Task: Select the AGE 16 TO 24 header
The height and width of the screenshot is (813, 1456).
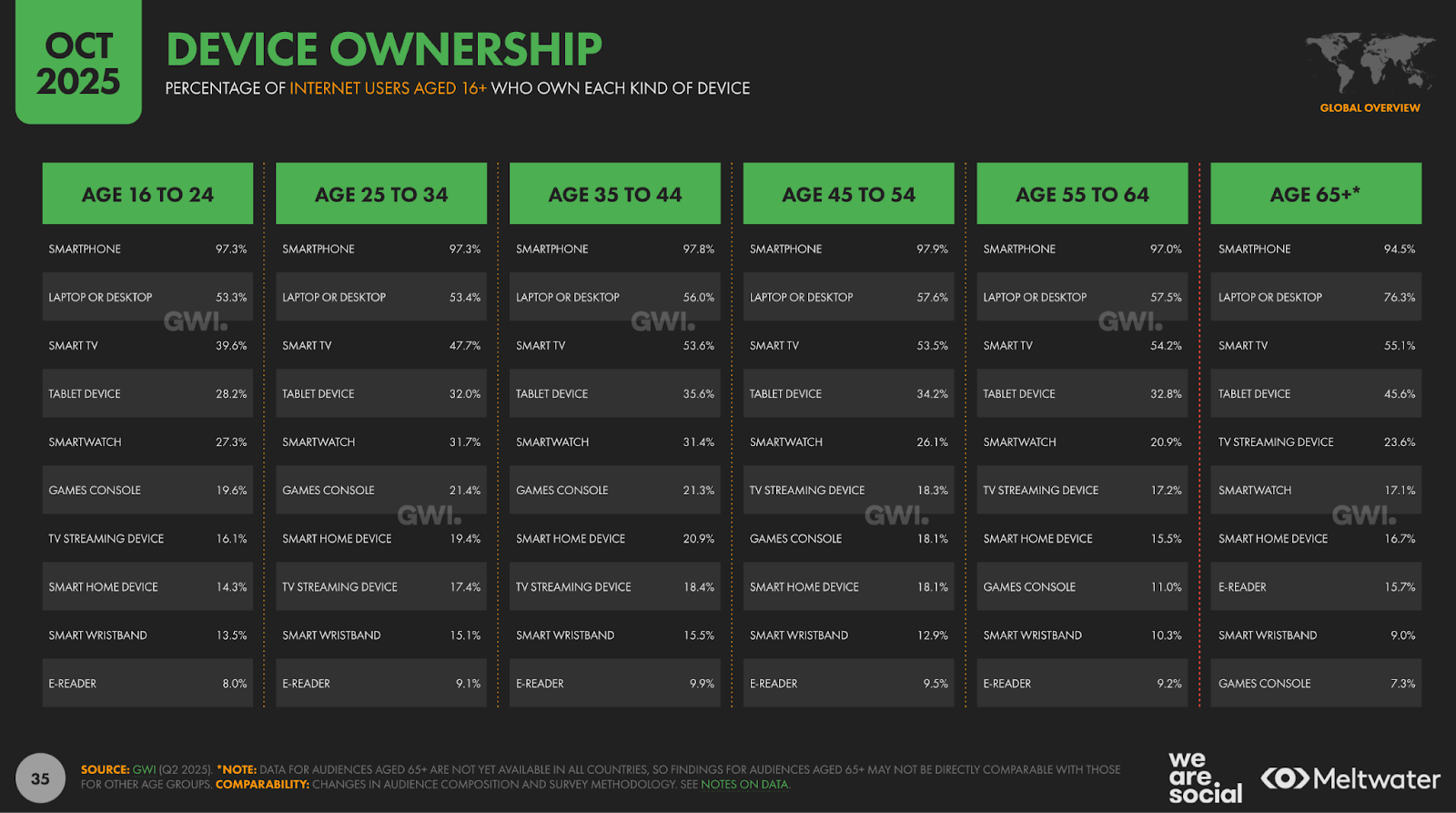Action: (x=147, y=194)
